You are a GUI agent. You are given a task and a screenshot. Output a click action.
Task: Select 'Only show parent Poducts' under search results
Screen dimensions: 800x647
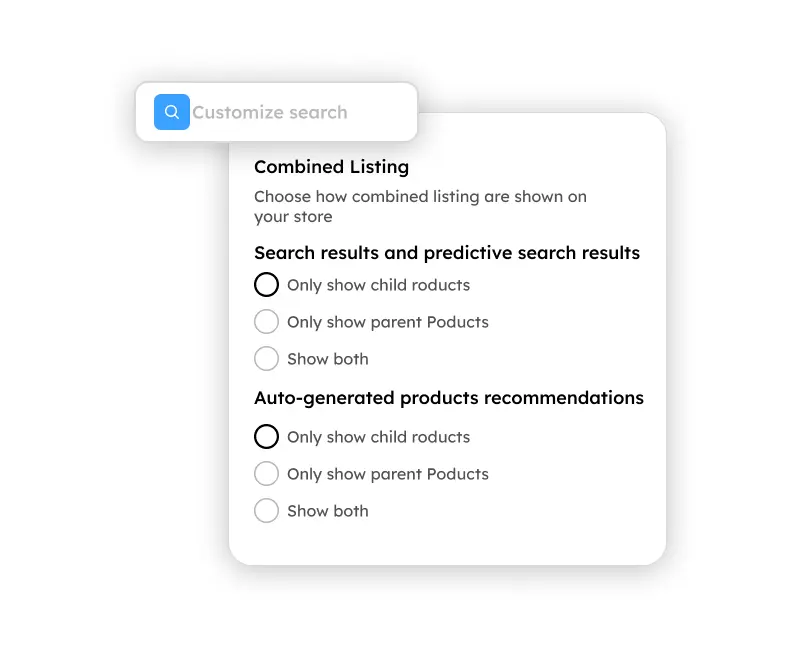[x=266, y=321]
